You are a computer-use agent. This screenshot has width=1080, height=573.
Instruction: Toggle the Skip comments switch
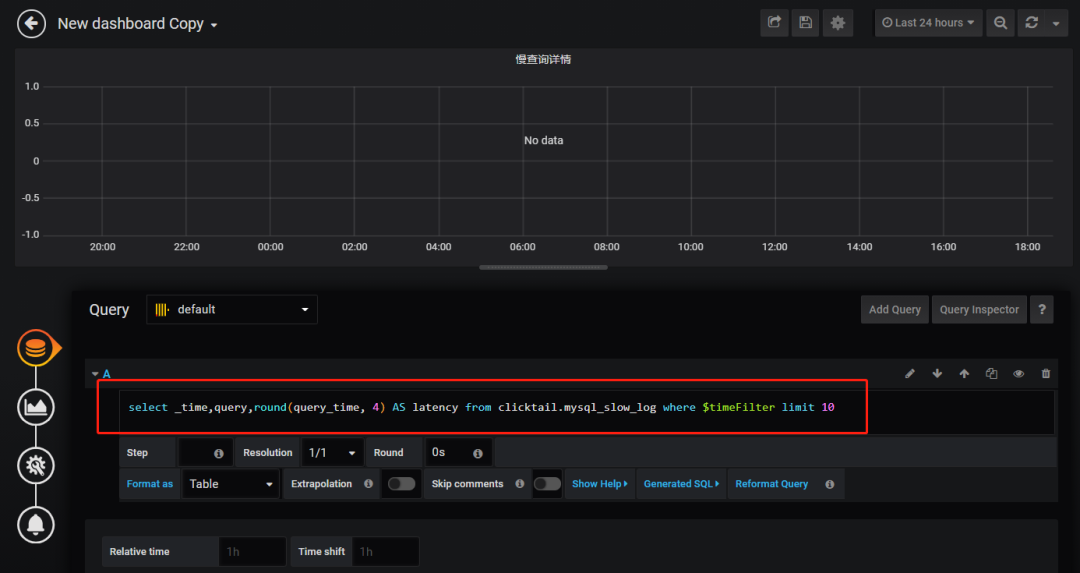click(547, 484)
